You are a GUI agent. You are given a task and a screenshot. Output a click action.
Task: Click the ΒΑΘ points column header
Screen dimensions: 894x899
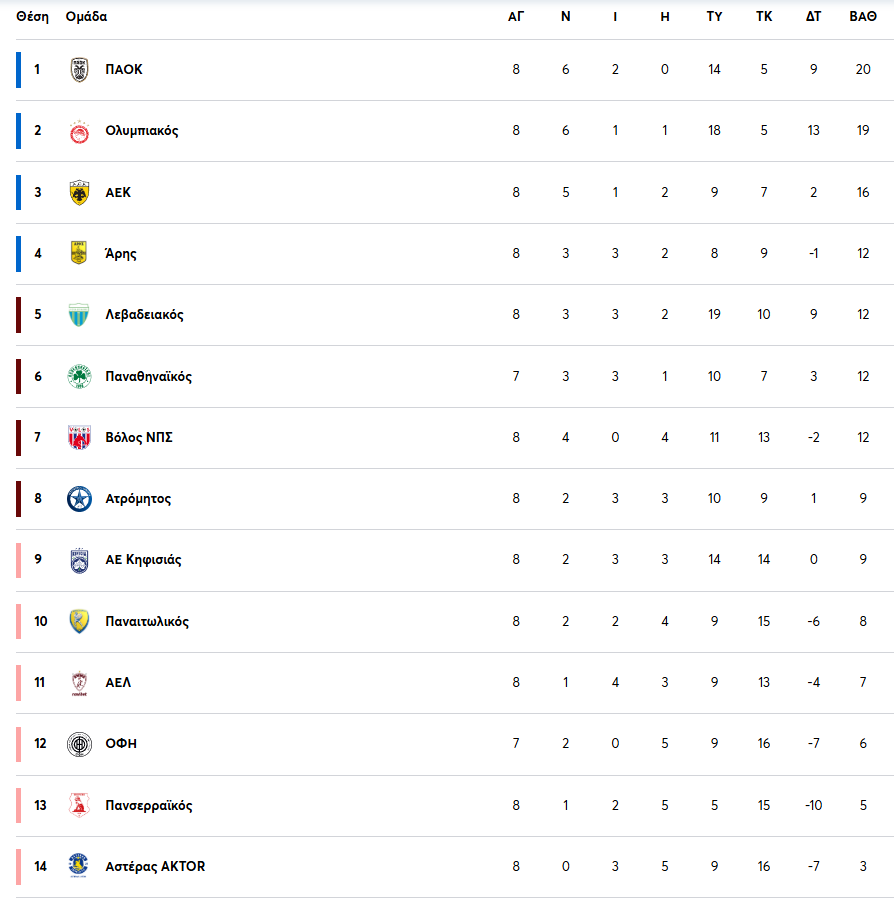[862, 17]
